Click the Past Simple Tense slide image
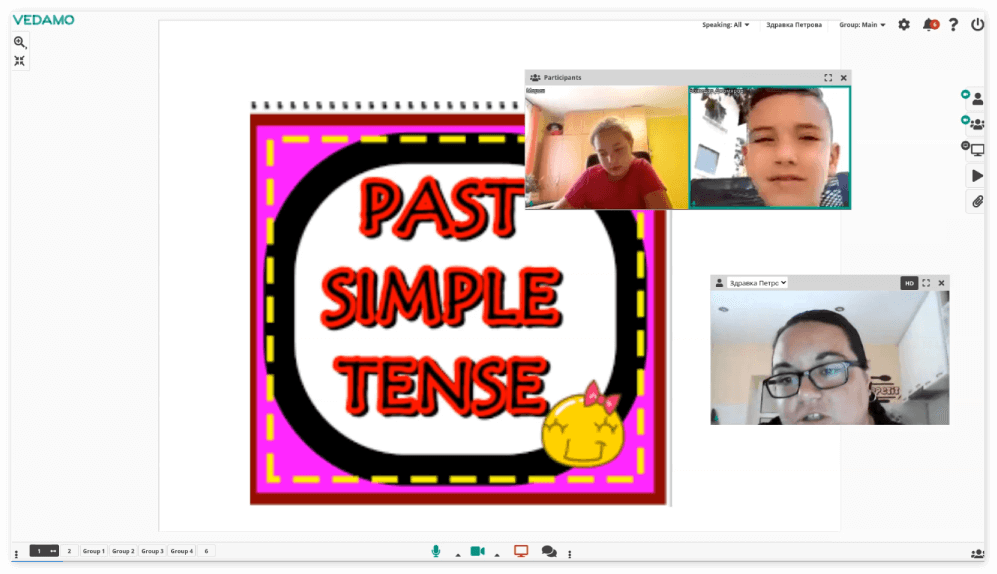This screenshot has height=574, width=997. [x=458, y=303]
